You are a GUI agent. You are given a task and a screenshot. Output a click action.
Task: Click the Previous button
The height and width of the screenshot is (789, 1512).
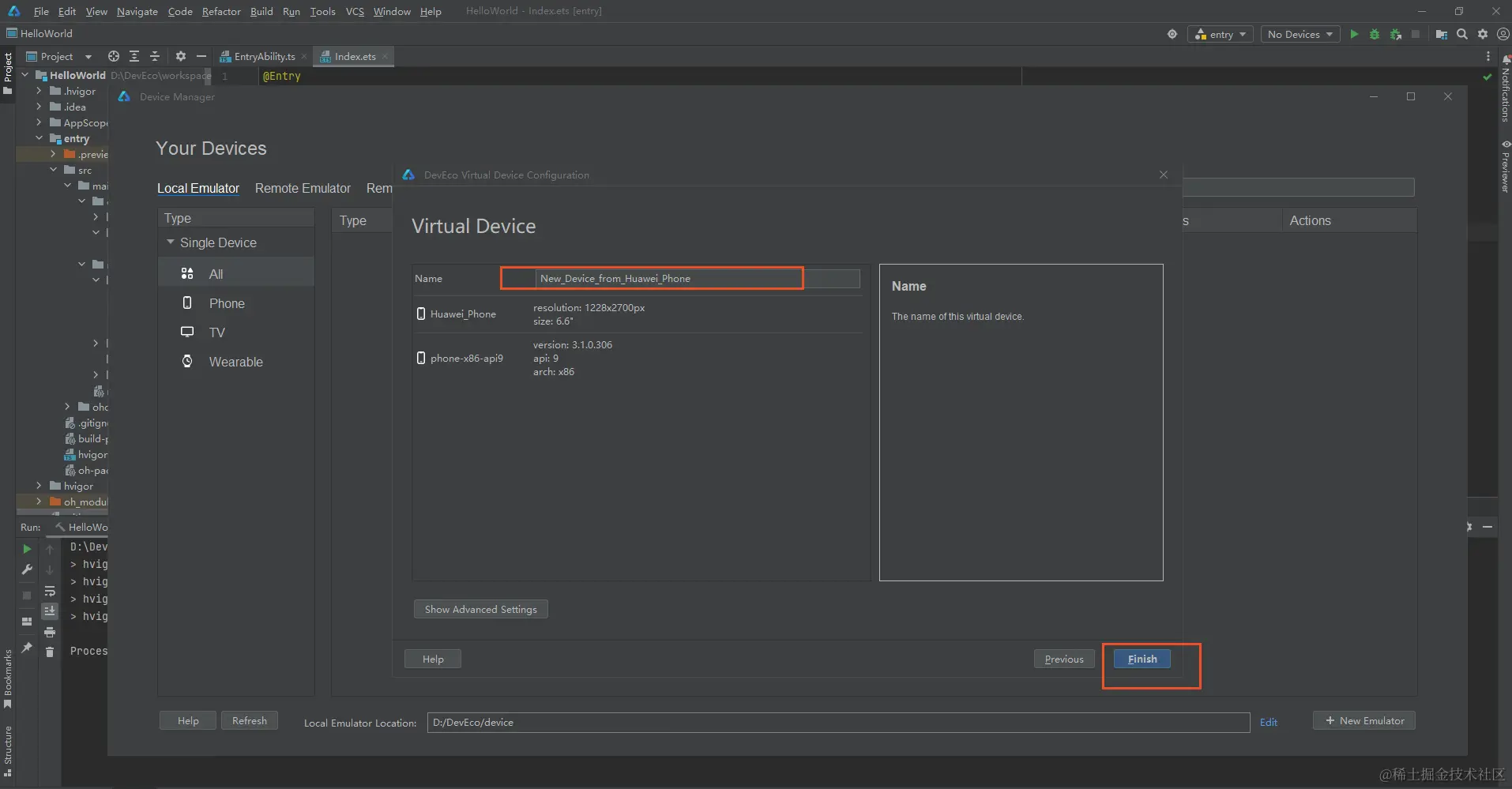(x=1064, y=659)
